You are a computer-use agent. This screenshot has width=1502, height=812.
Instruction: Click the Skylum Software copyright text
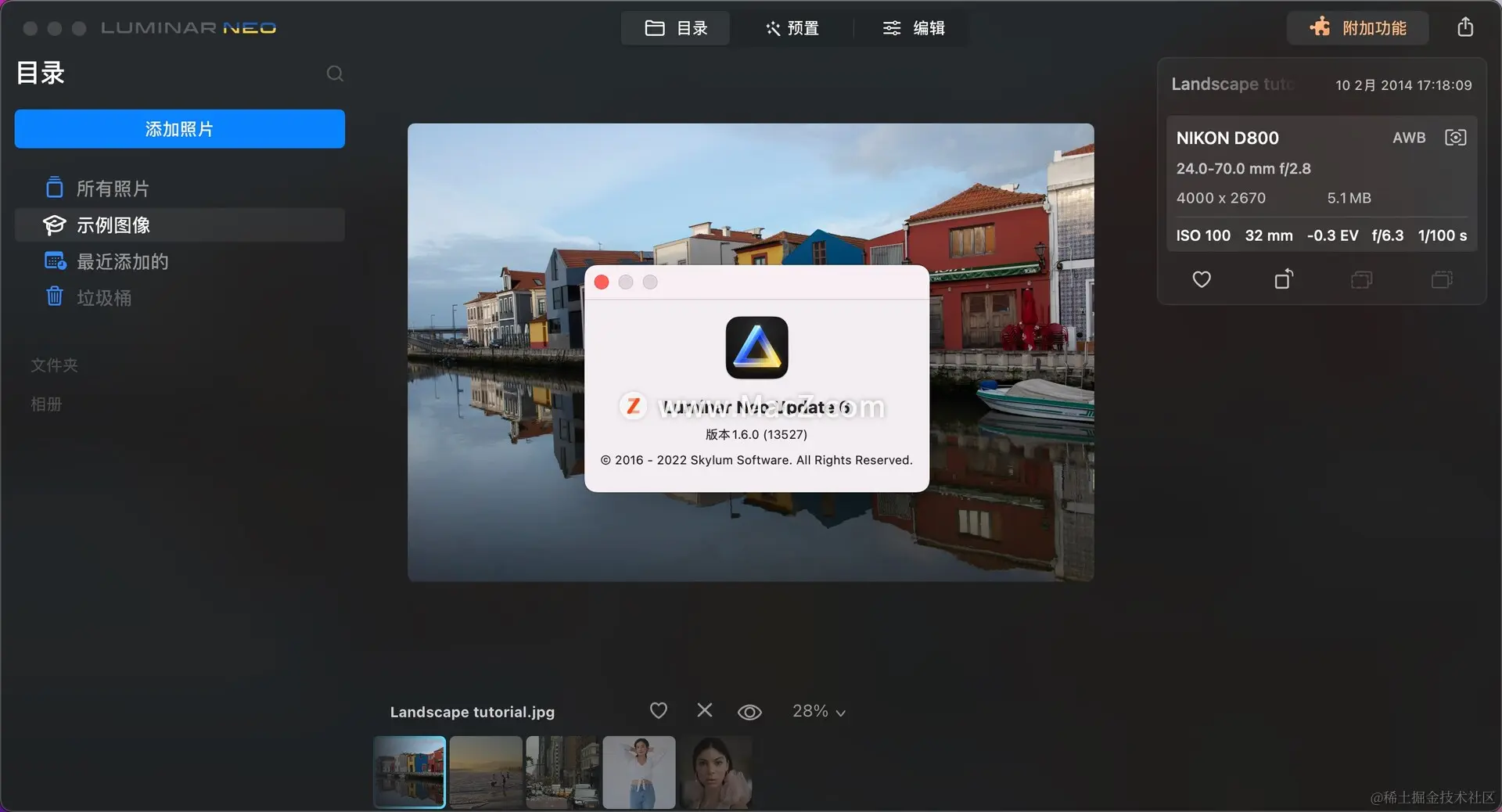click(756, 460)
